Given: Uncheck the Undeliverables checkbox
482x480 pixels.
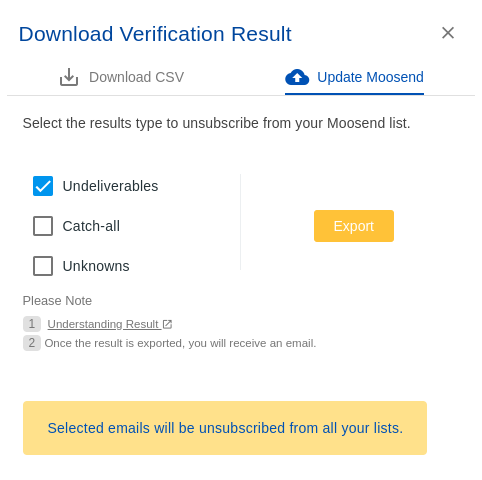Looking at the screenshot, I should click(43, 186).
